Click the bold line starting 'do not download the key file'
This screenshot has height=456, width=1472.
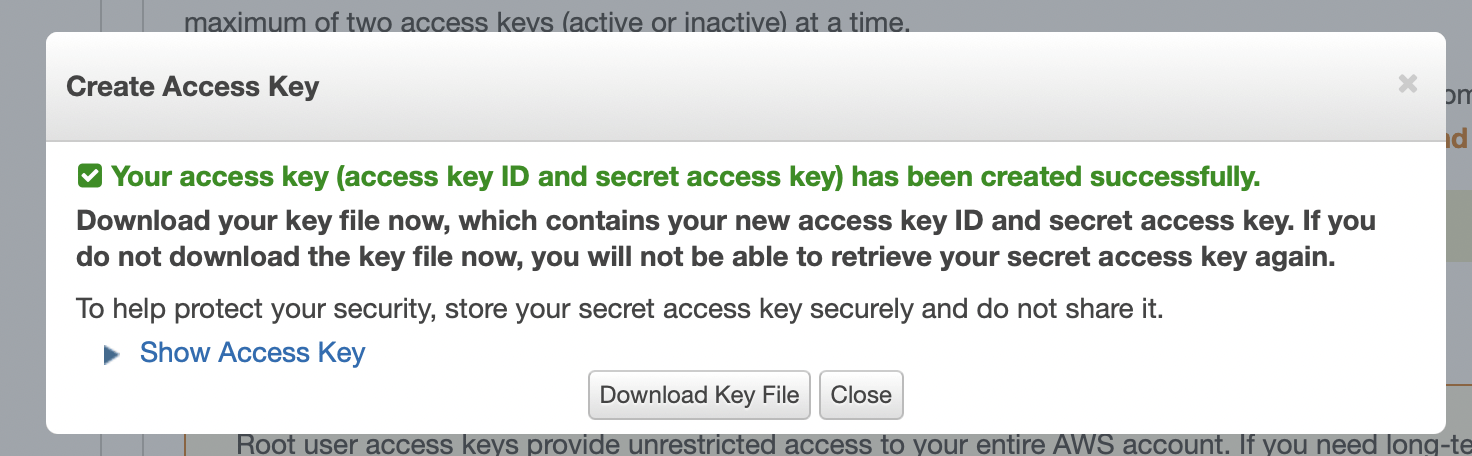pos(705,257)
